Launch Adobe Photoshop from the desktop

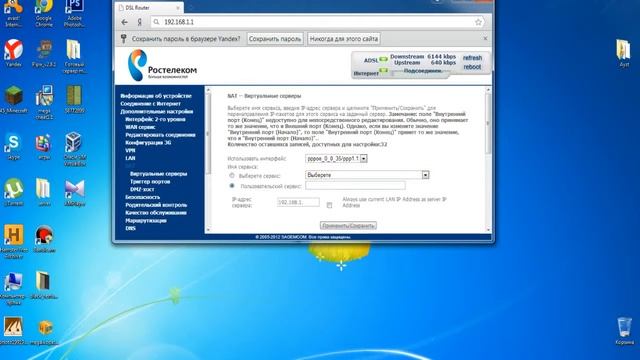coord(74,12)
